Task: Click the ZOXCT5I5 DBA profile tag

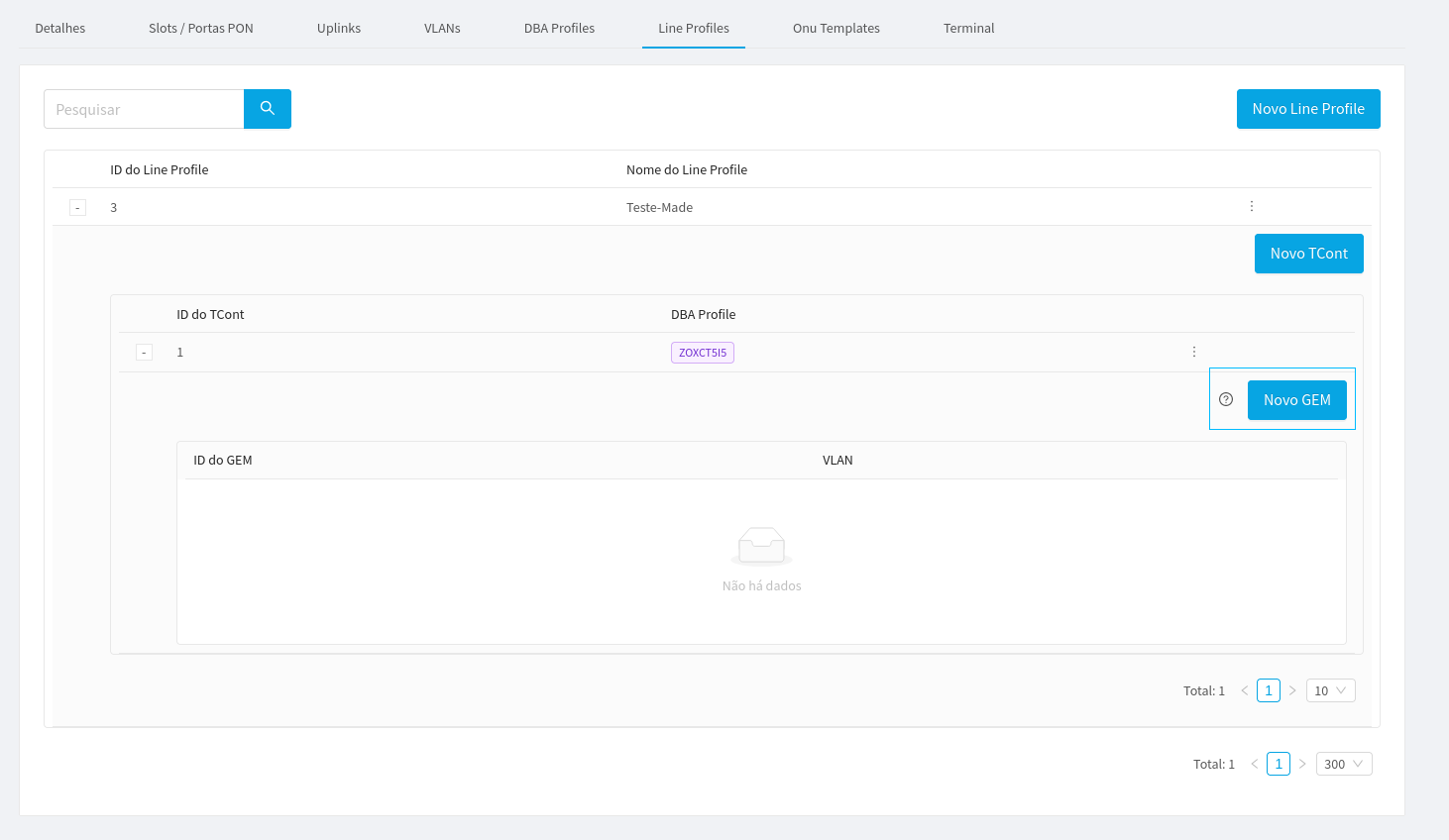Action: click(702, 353)
